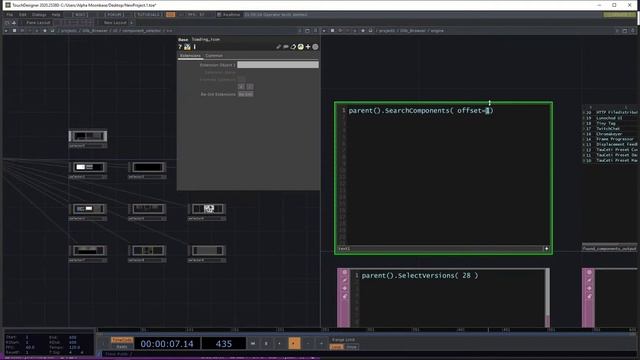Focus the Extension Object 1 field
The width and height of the screenshot is (640, 360).
[278, 65]
